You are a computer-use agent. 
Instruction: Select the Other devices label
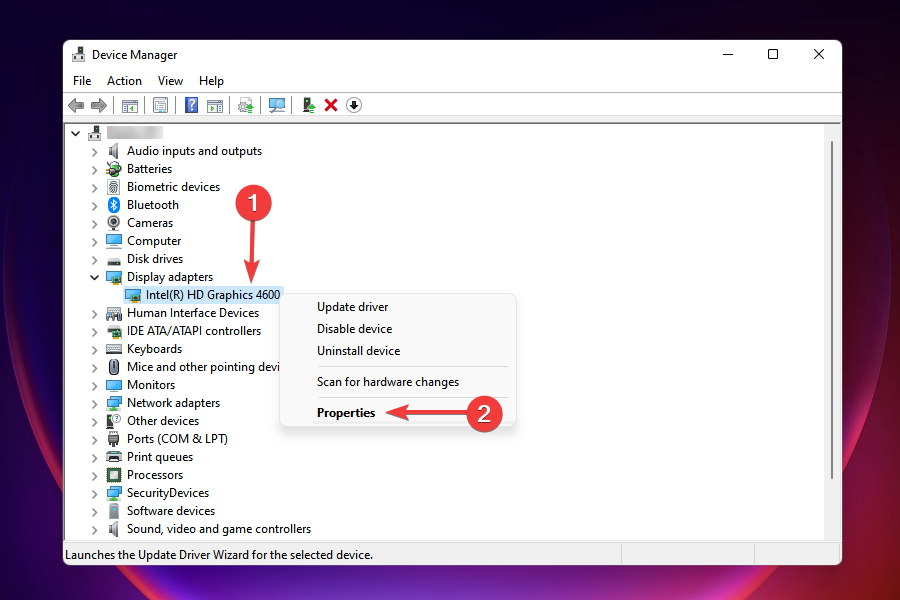[163, 421]
